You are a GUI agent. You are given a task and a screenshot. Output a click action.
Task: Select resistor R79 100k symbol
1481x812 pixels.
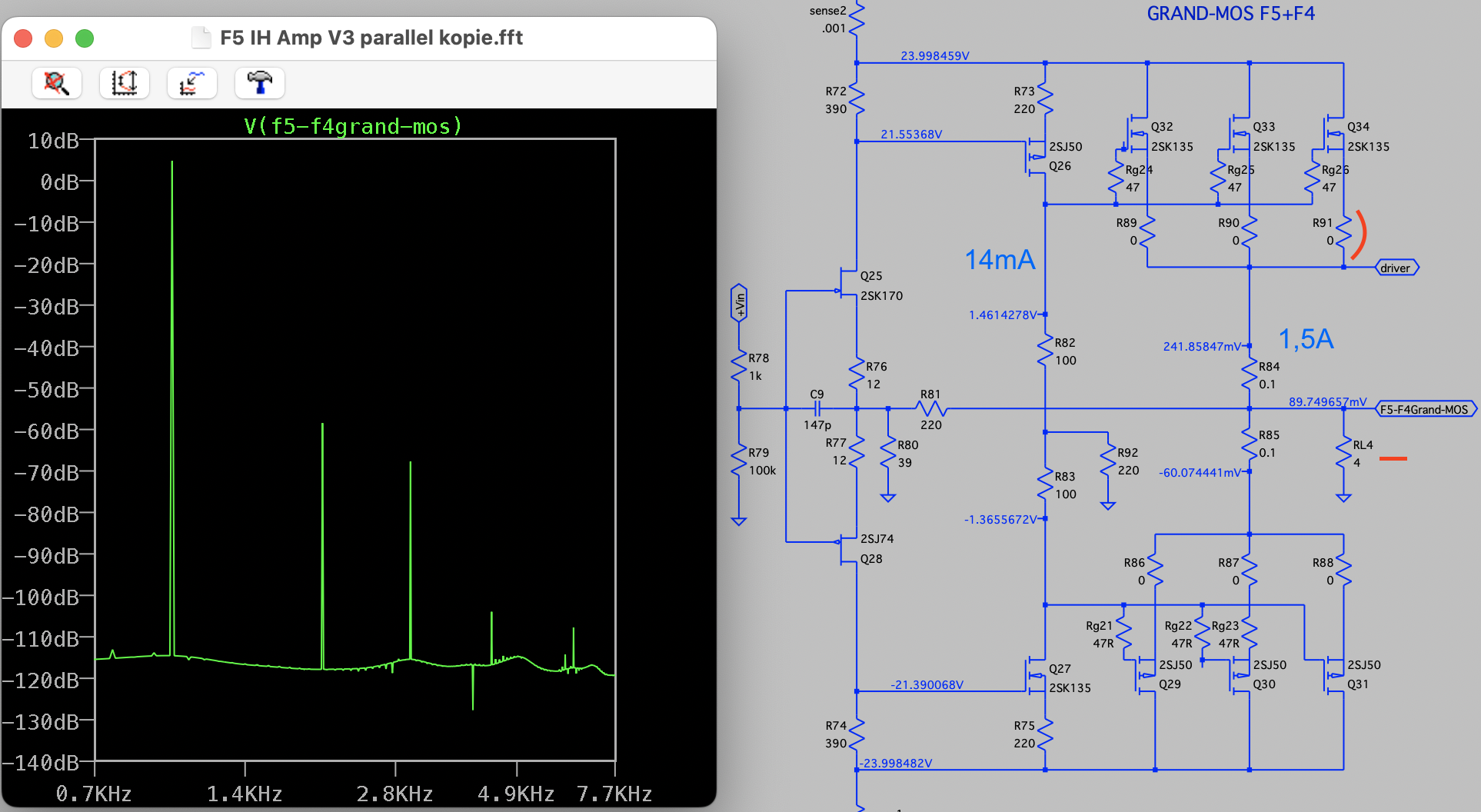tap(739, 461)
